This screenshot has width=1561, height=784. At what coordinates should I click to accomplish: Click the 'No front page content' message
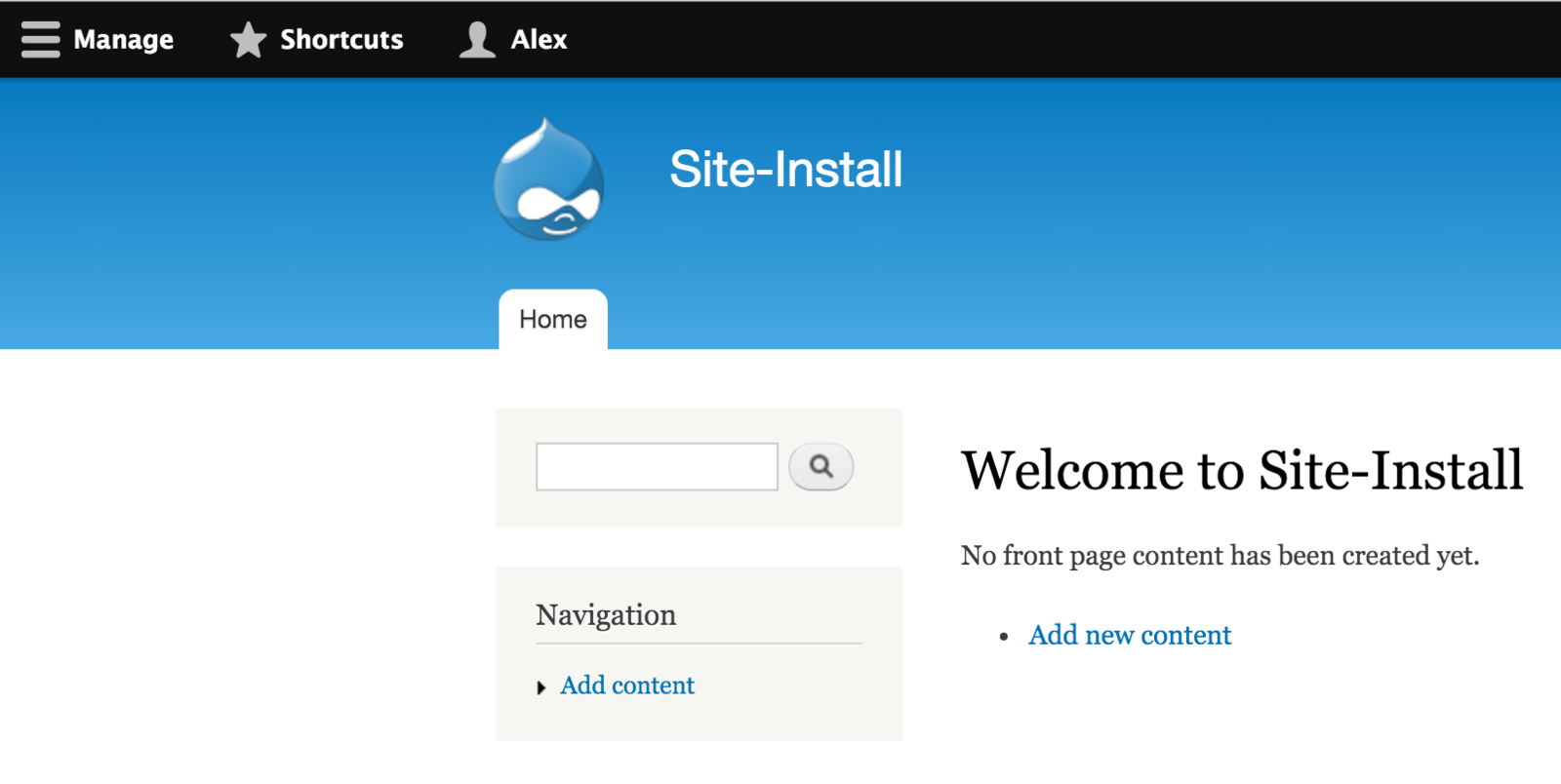pyautogui.click(x=1220, y=556)
